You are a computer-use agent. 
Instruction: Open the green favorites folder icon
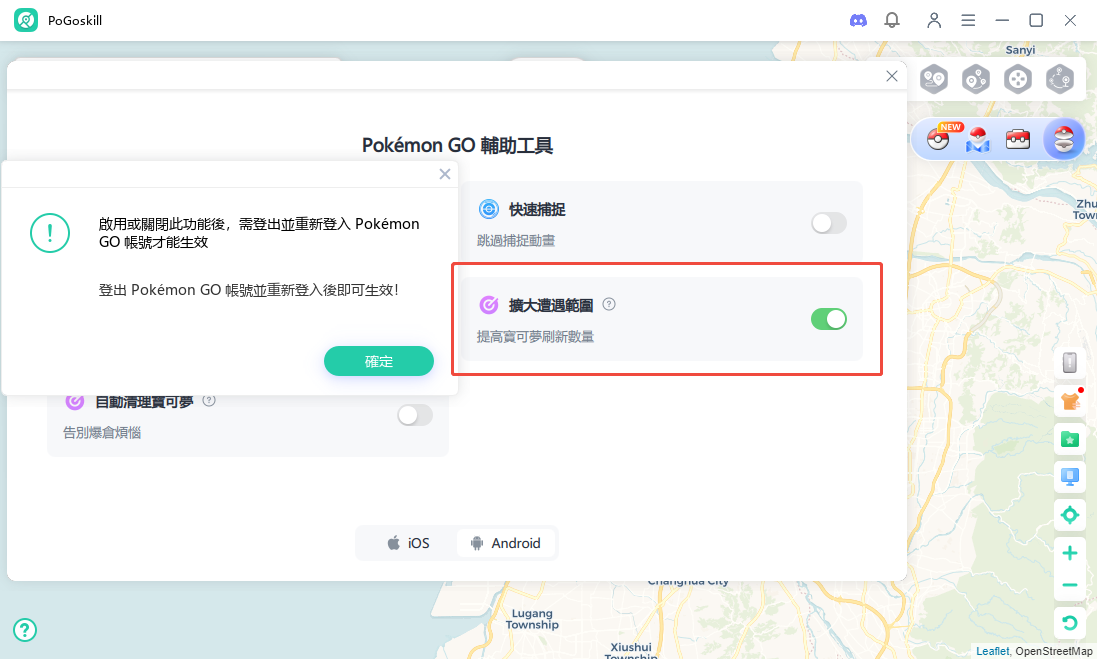[x=1070, y=439]
